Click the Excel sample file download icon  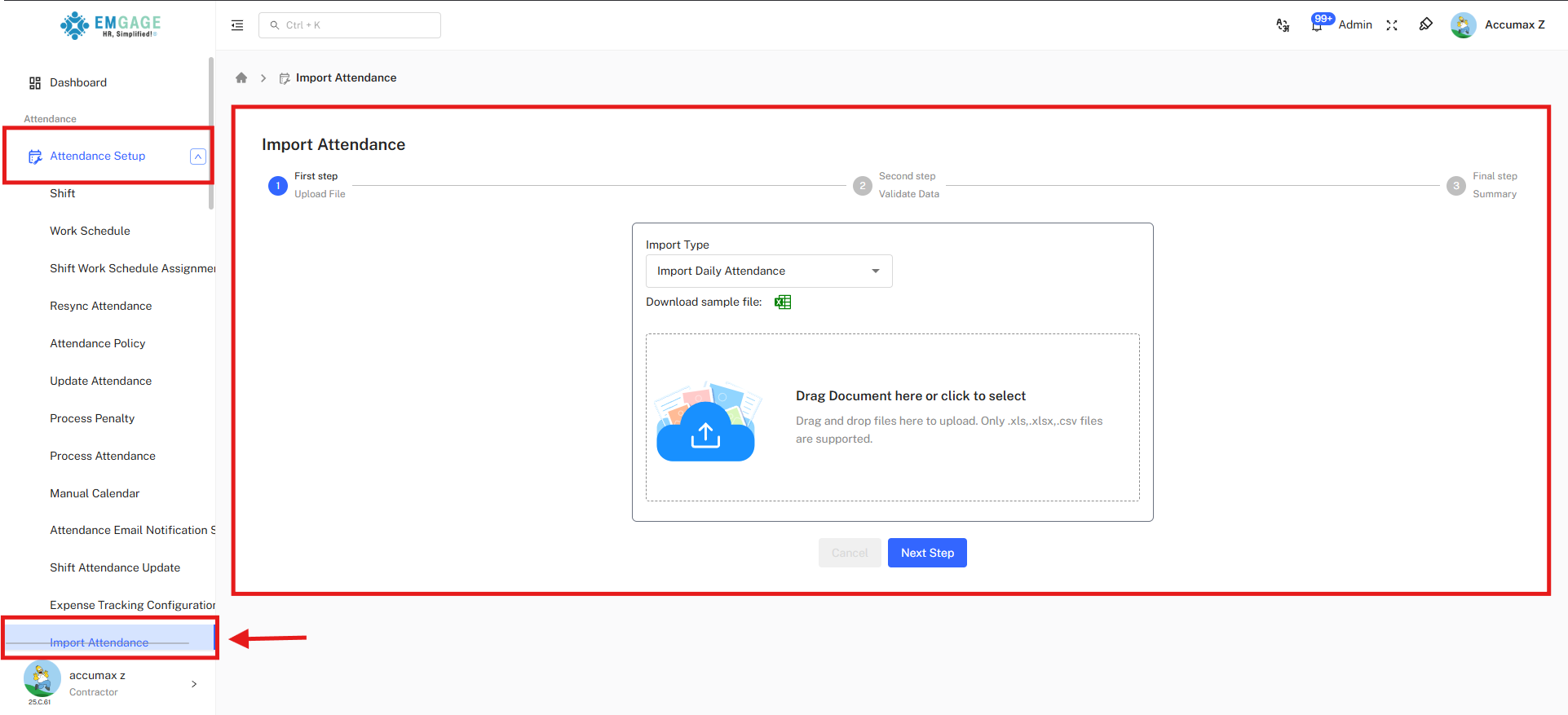click(x=783, y=302)
